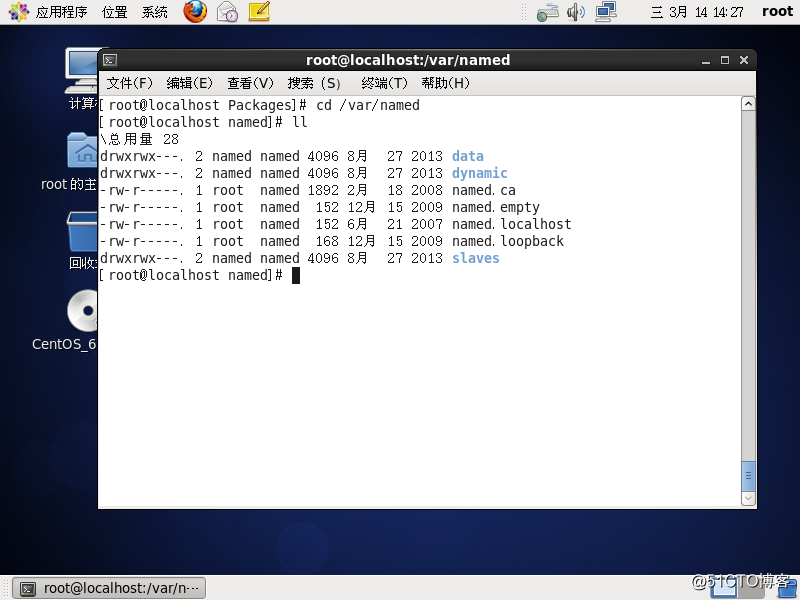Screen dimensions: 800x600
Task: Open the 终端(T) terminal menu
Action: (384, 83)
